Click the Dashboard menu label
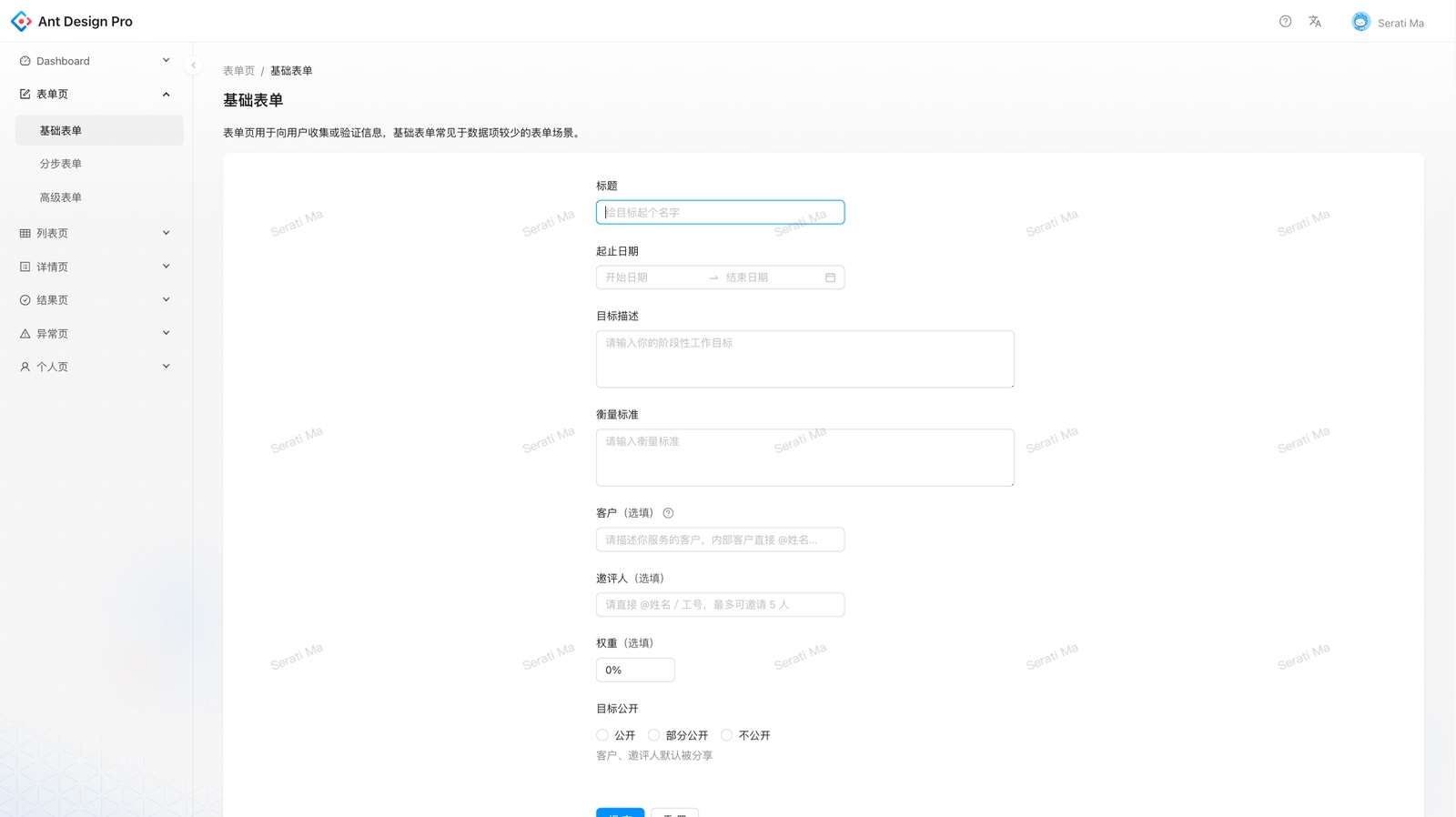The width and height of the screenshot is (1456, 817). click(63, 61)
